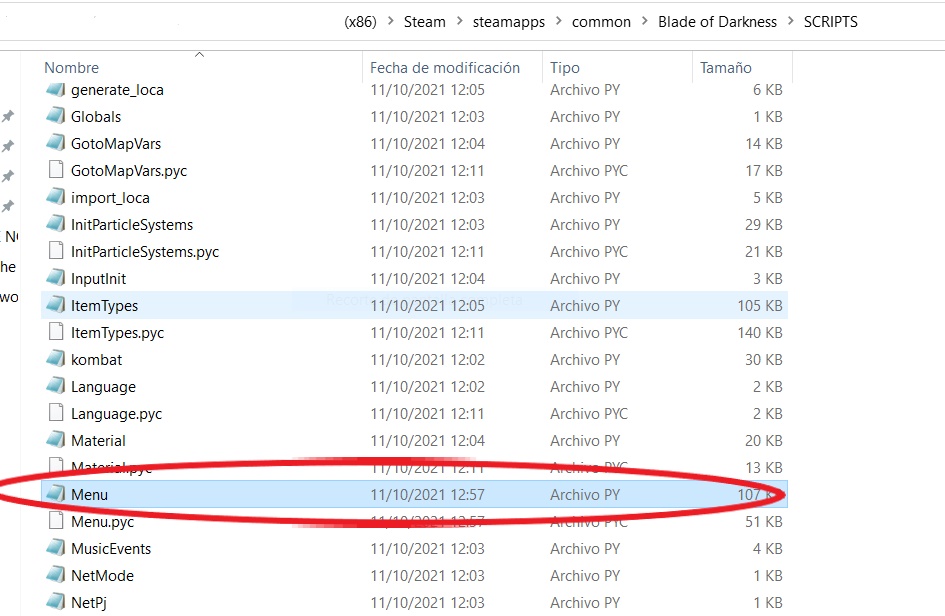
Task: Sort files by Tamaño column
Action: click(725, 68)
